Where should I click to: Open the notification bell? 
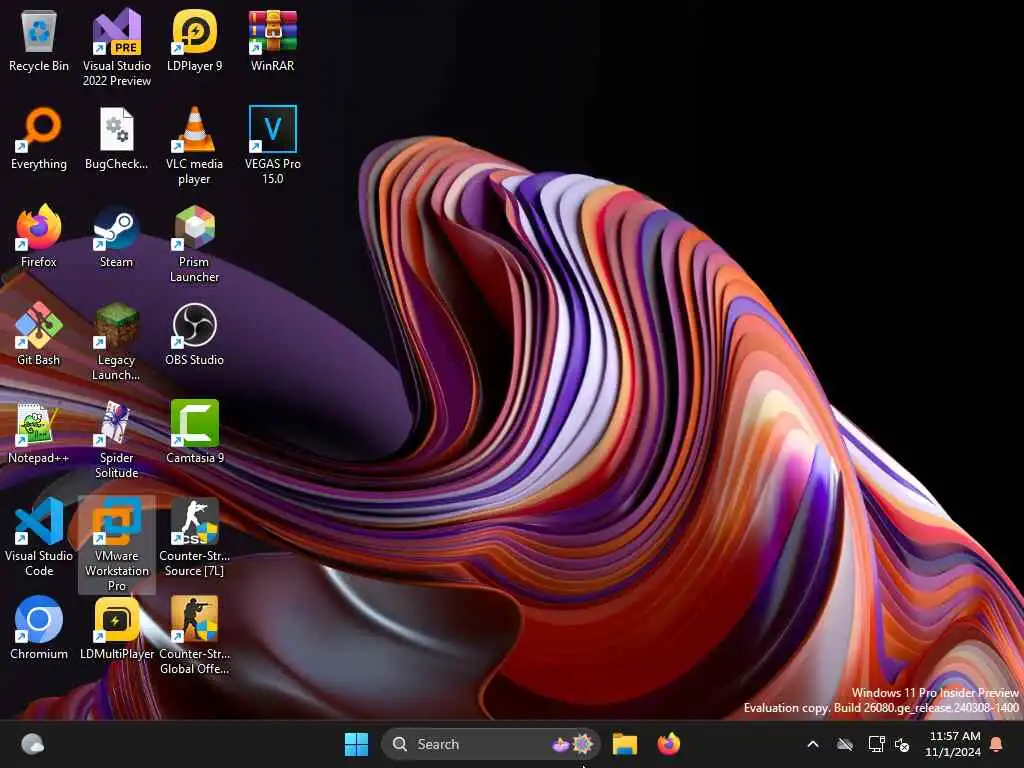(996, 744)
